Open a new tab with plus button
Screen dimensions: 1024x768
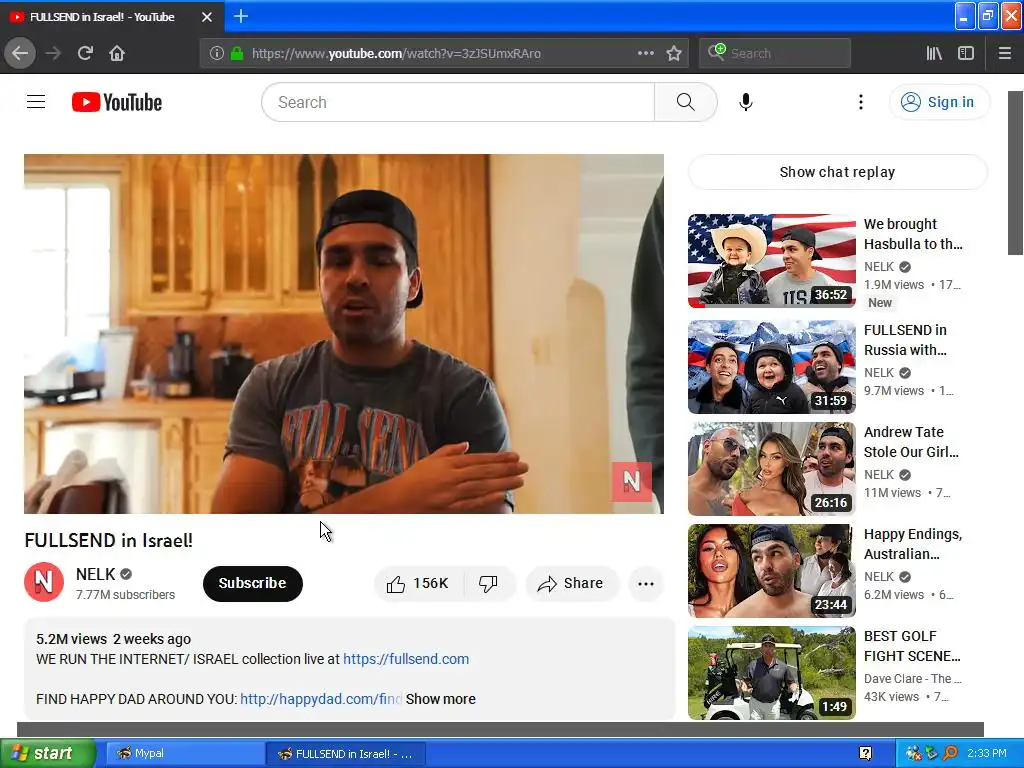pos(240,16)
